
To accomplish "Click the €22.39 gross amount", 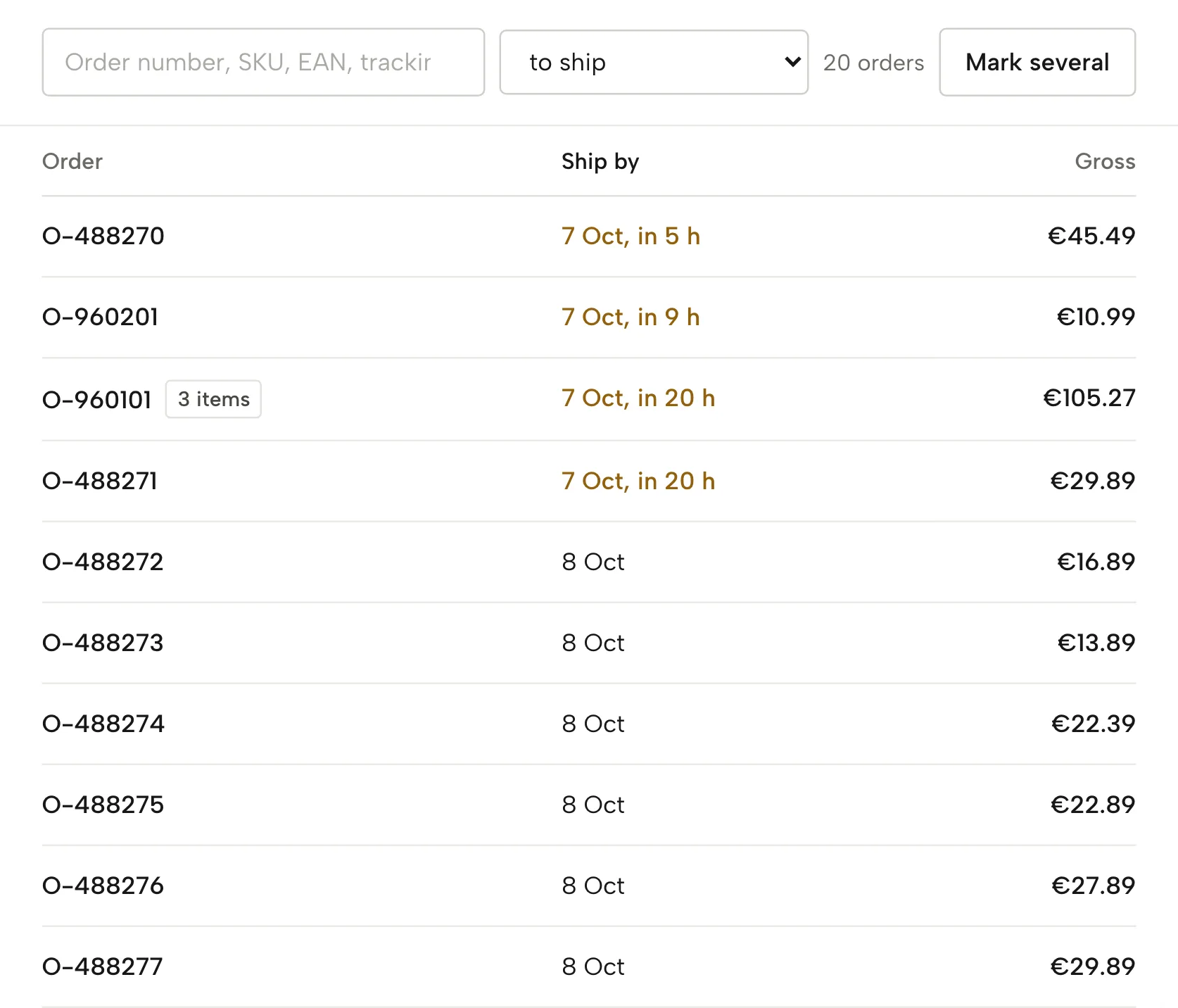I will pos(1093,724).
